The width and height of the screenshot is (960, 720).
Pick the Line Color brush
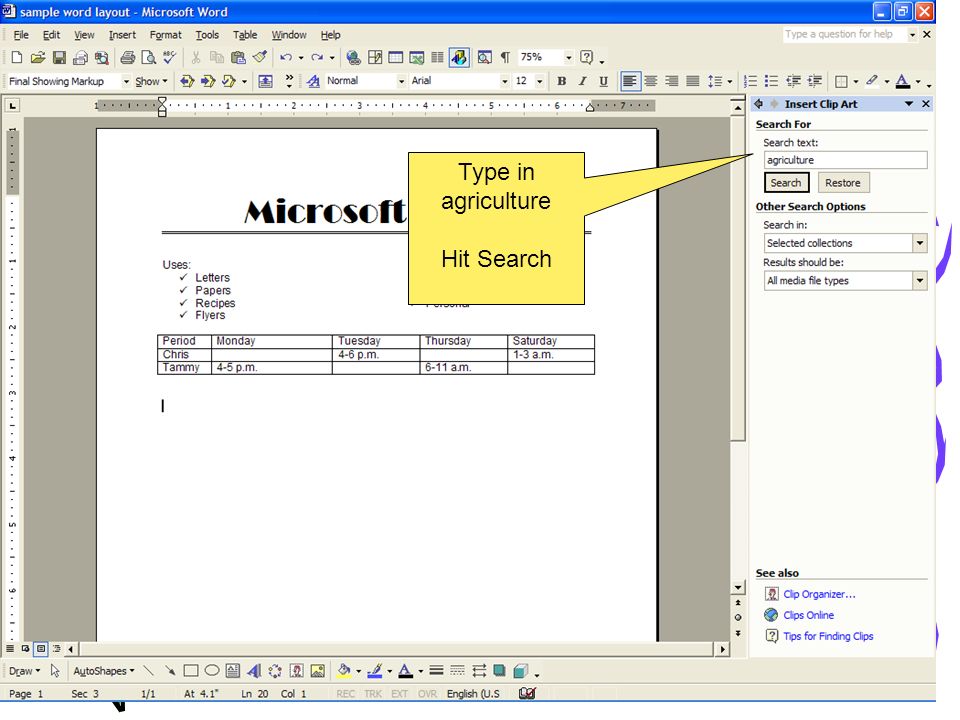(375, 672)
